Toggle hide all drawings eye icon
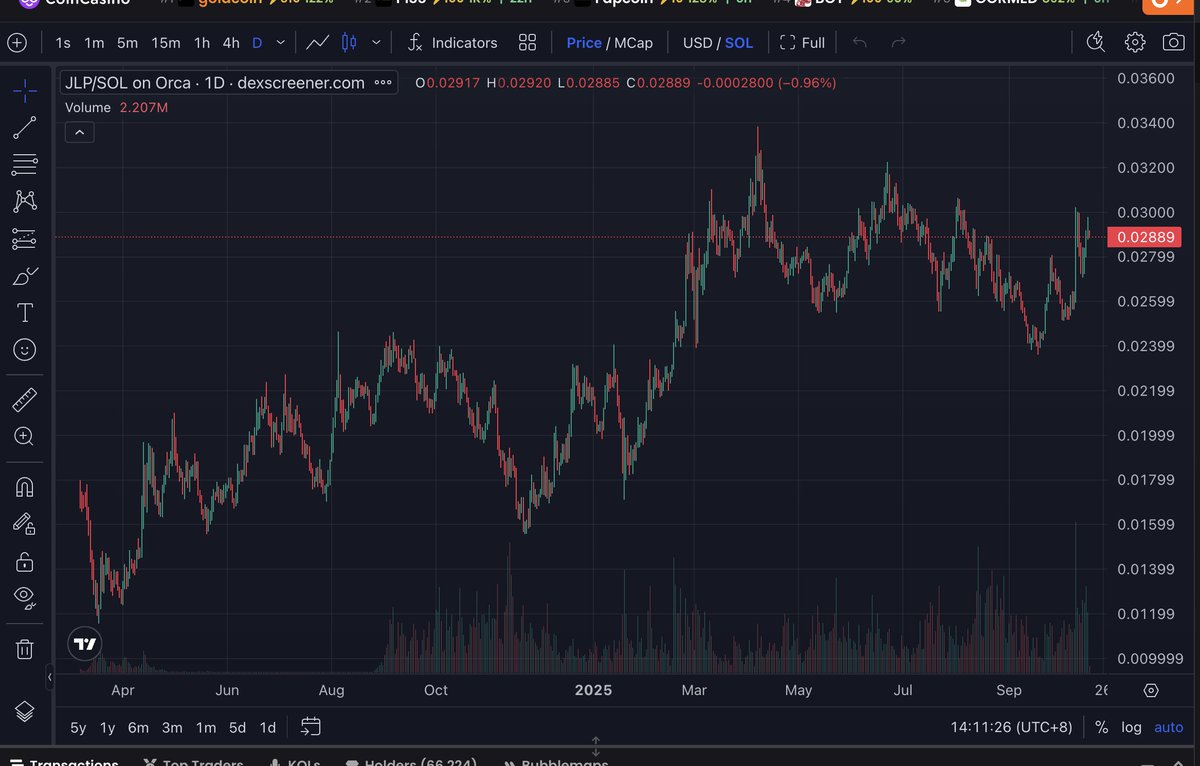 tap(25, 597)
